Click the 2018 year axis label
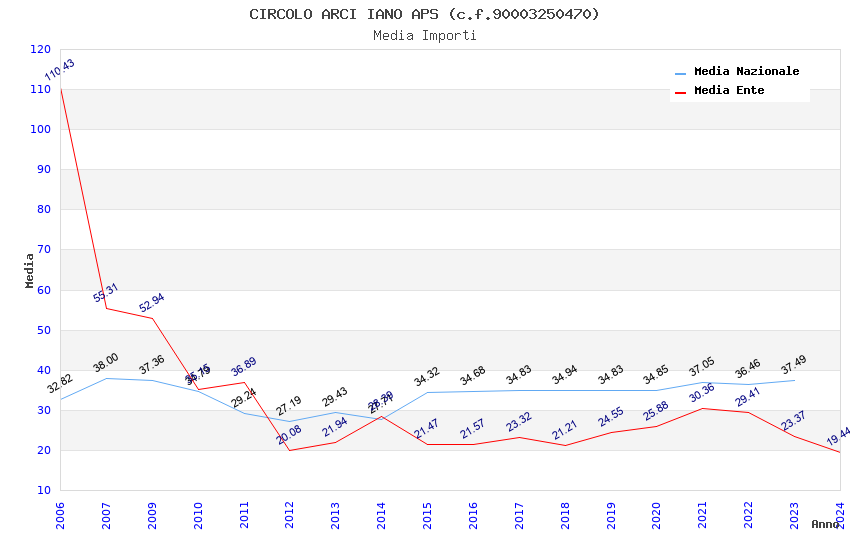Image resolution: width=850 pixels, height=550 pixels. (x=565, y=515)
